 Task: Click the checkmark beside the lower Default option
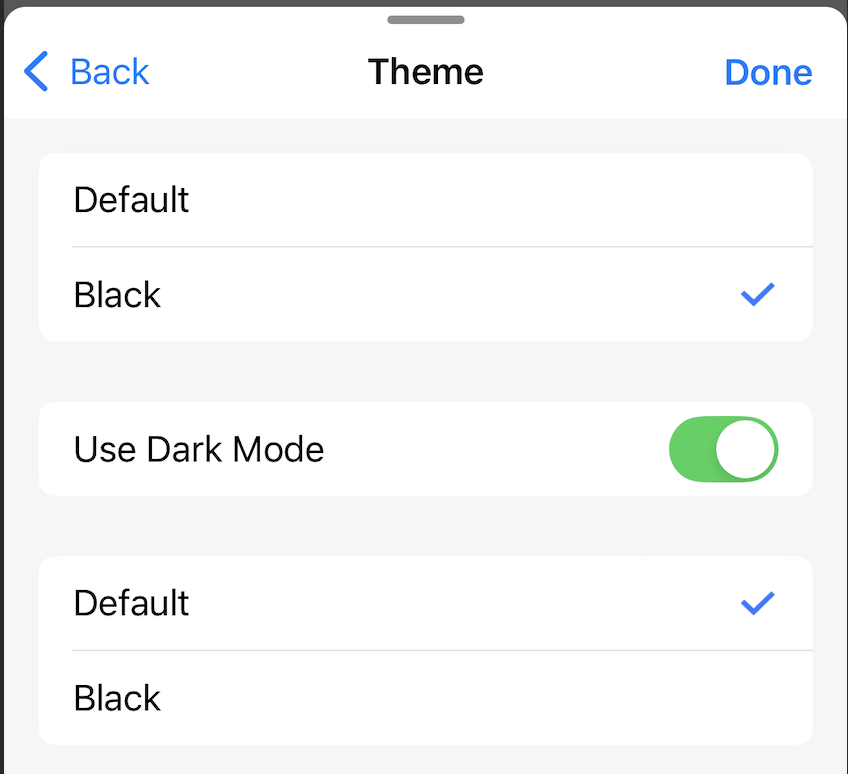757,602
